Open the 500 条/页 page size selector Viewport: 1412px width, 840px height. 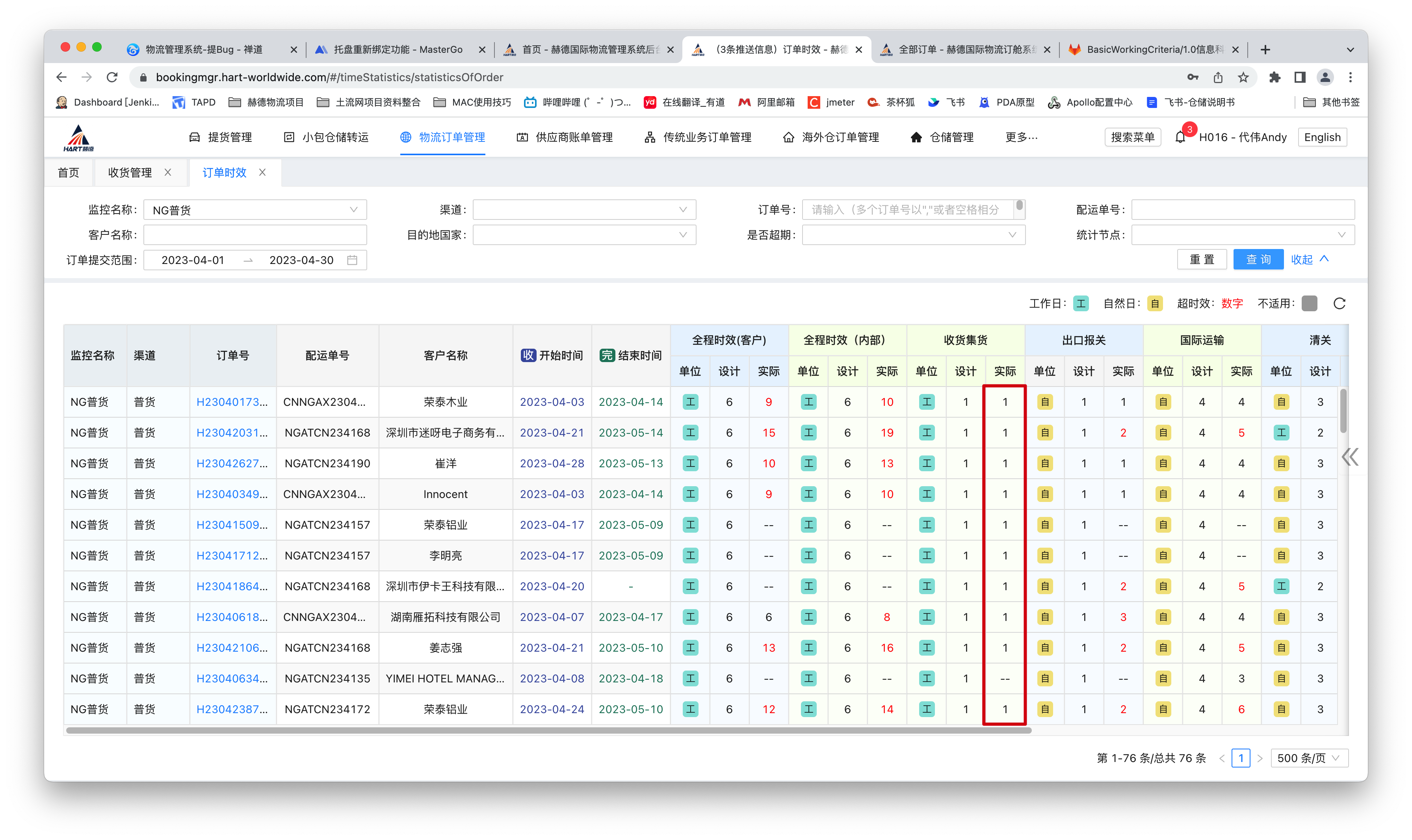coord(1308,758)
